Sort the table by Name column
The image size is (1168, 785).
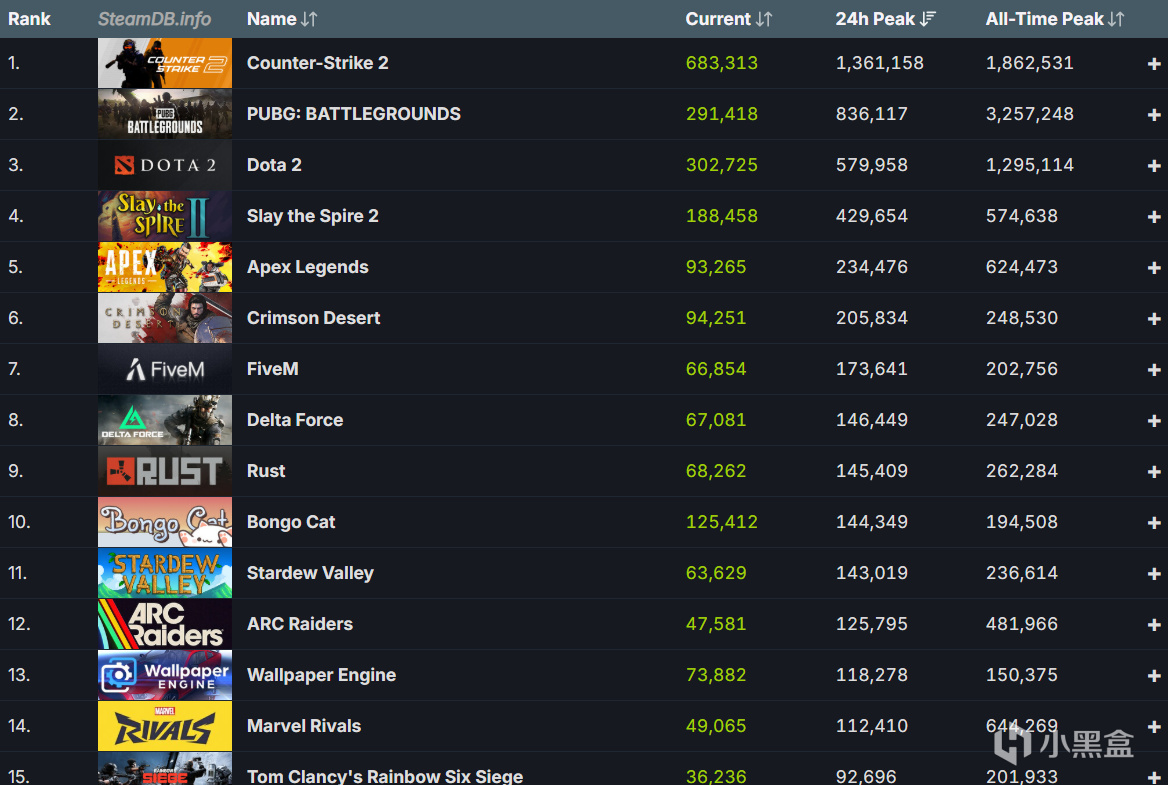point(282,19)
